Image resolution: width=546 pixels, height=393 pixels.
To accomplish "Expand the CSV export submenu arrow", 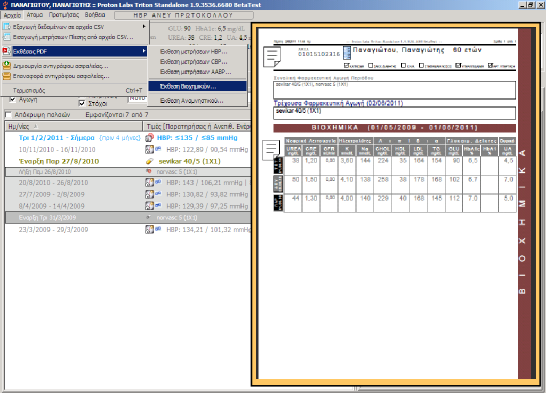I will [143, 26].
